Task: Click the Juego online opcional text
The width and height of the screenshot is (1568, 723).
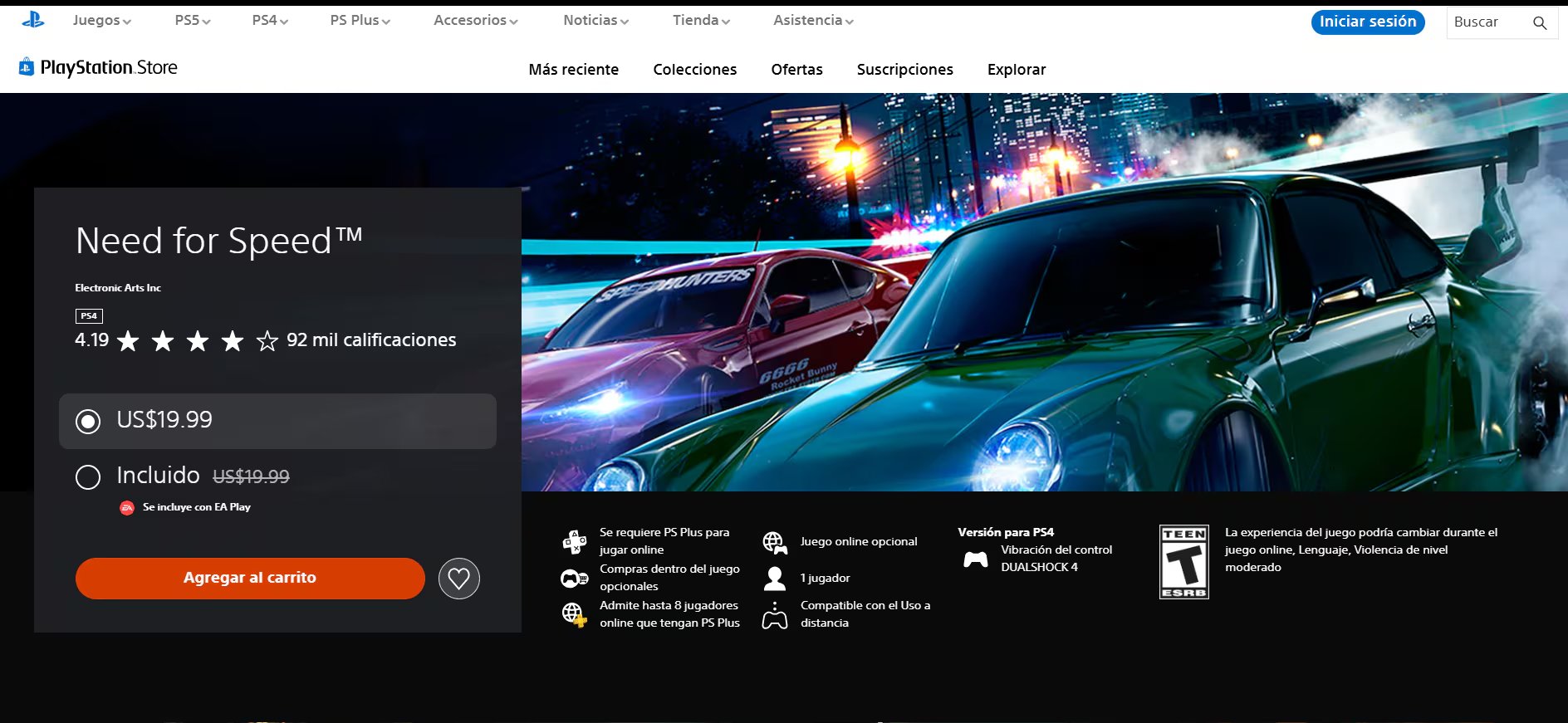Action: (859, 541)
